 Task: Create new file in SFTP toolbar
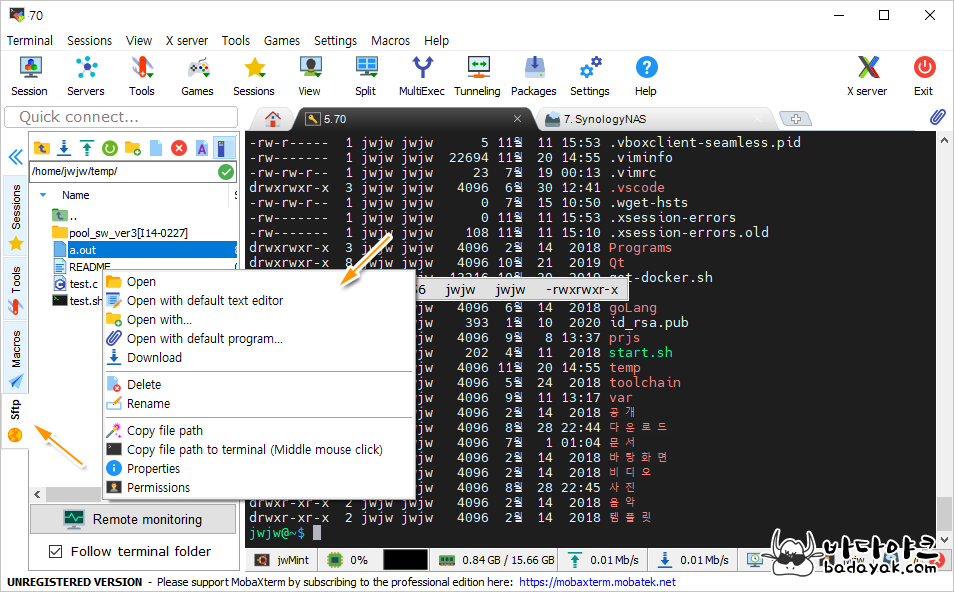coord(156,148)
